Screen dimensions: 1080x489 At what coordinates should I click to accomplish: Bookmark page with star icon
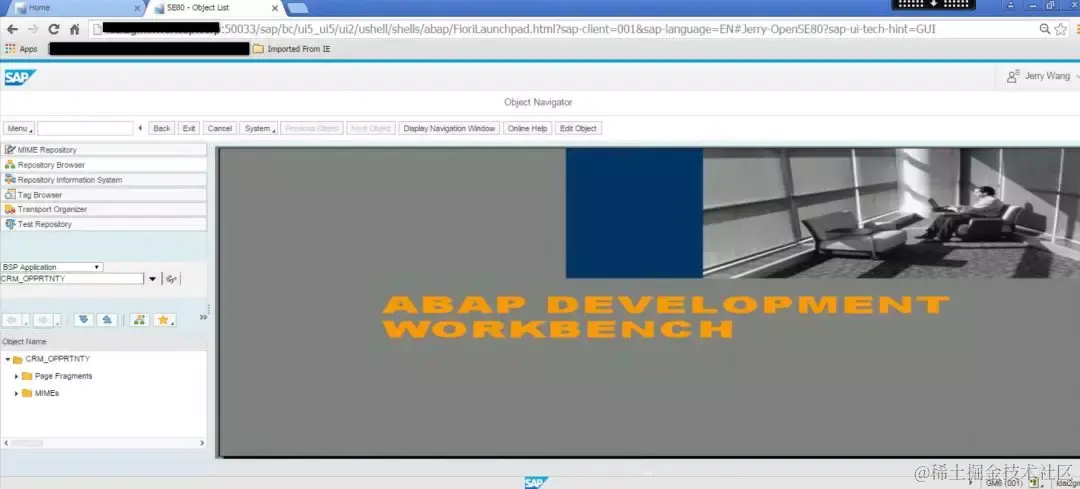[1061, 29]
